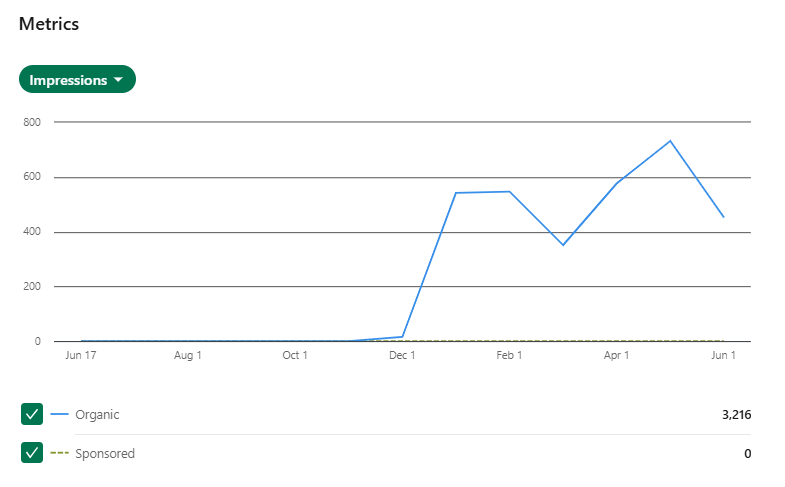Click the Jun 17 axis label

pos(81,355)
